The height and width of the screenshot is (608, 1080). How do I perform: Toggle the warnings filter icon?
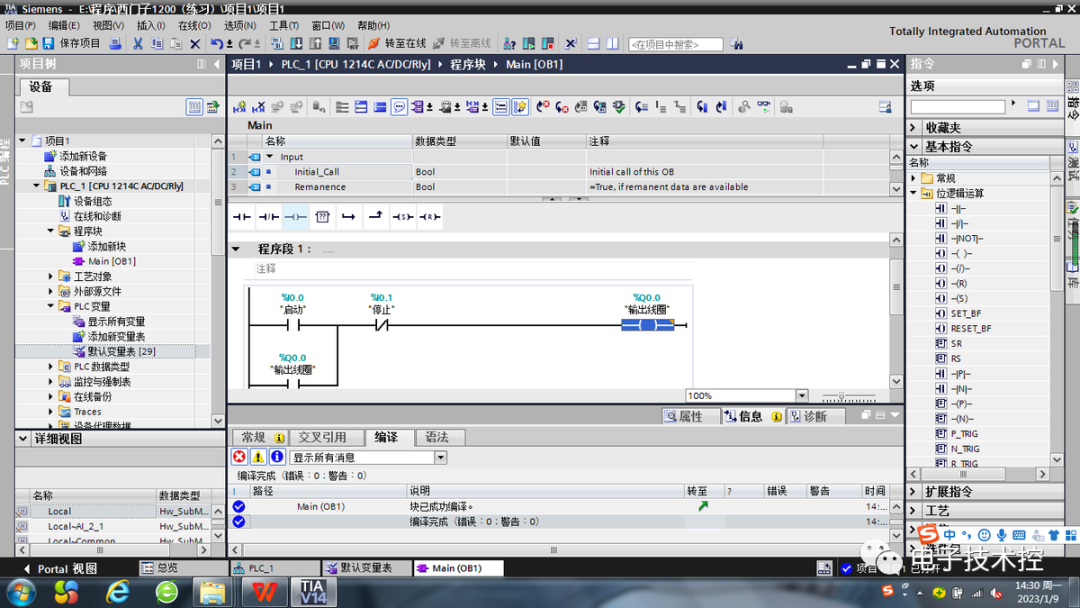click(x=258, y=457)
